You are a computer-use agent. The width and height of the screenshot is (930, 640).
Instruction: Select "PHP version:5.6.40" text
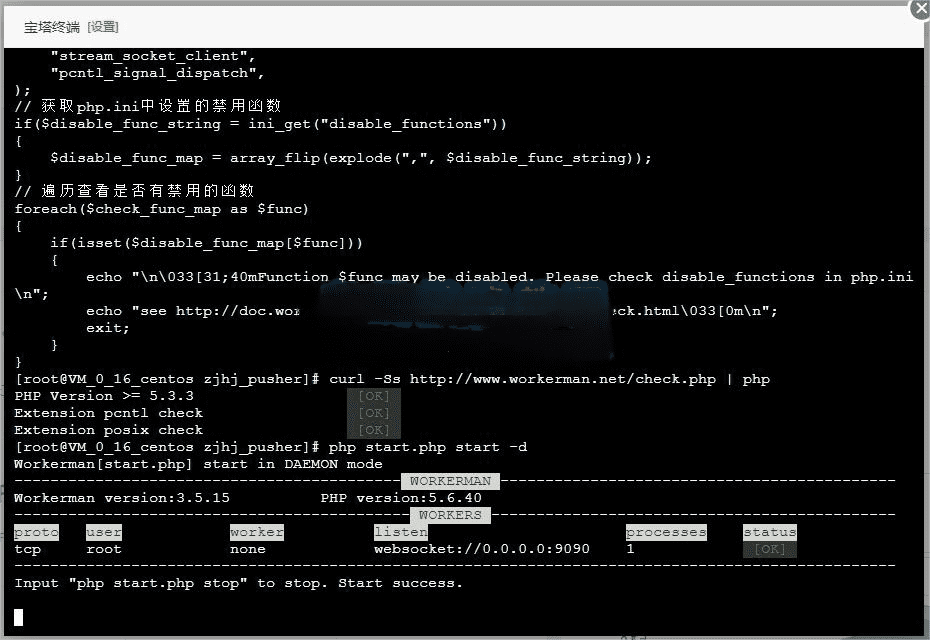coord(401,498)
